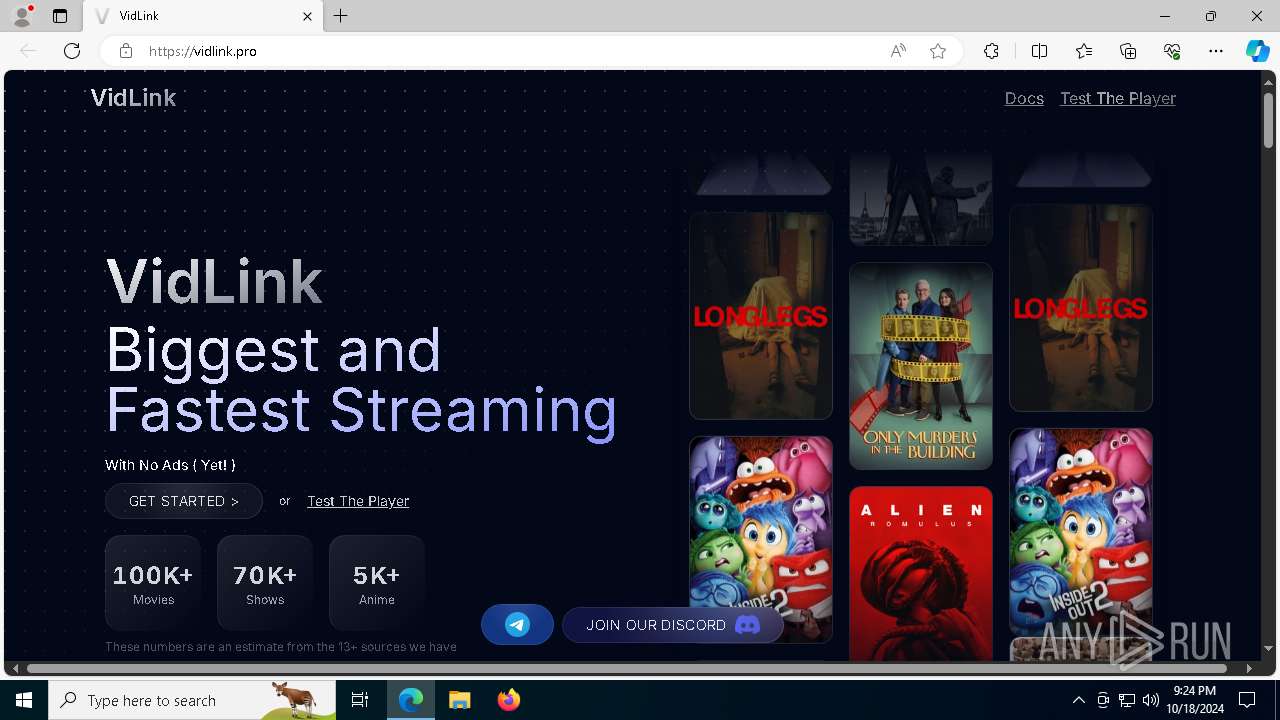Show hidden system tray icons
This screenshot has height=720, width=1280.
coord(1078,700)
